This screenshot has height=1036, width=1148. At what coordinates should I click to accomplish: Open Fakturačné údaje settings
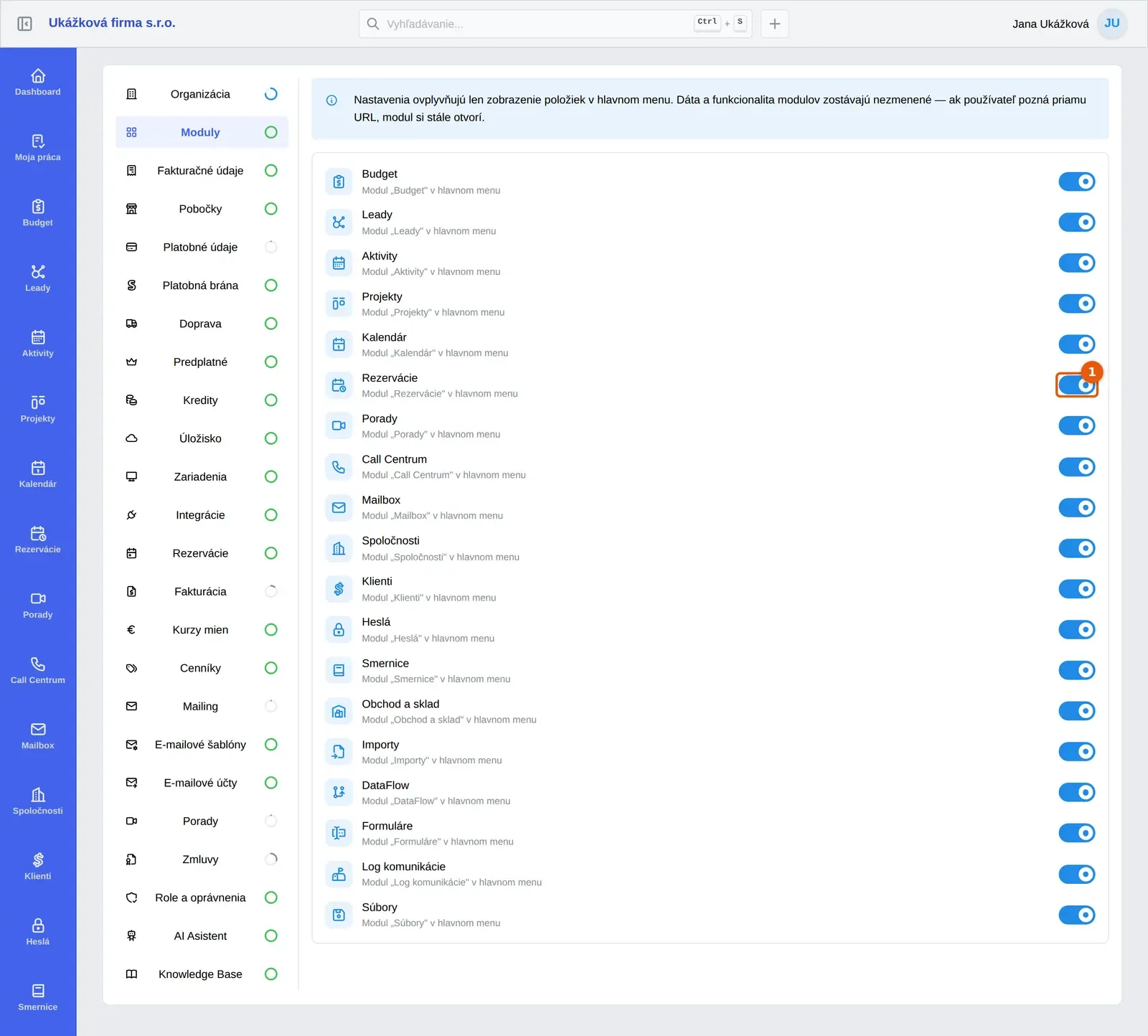tap(202, 171)
